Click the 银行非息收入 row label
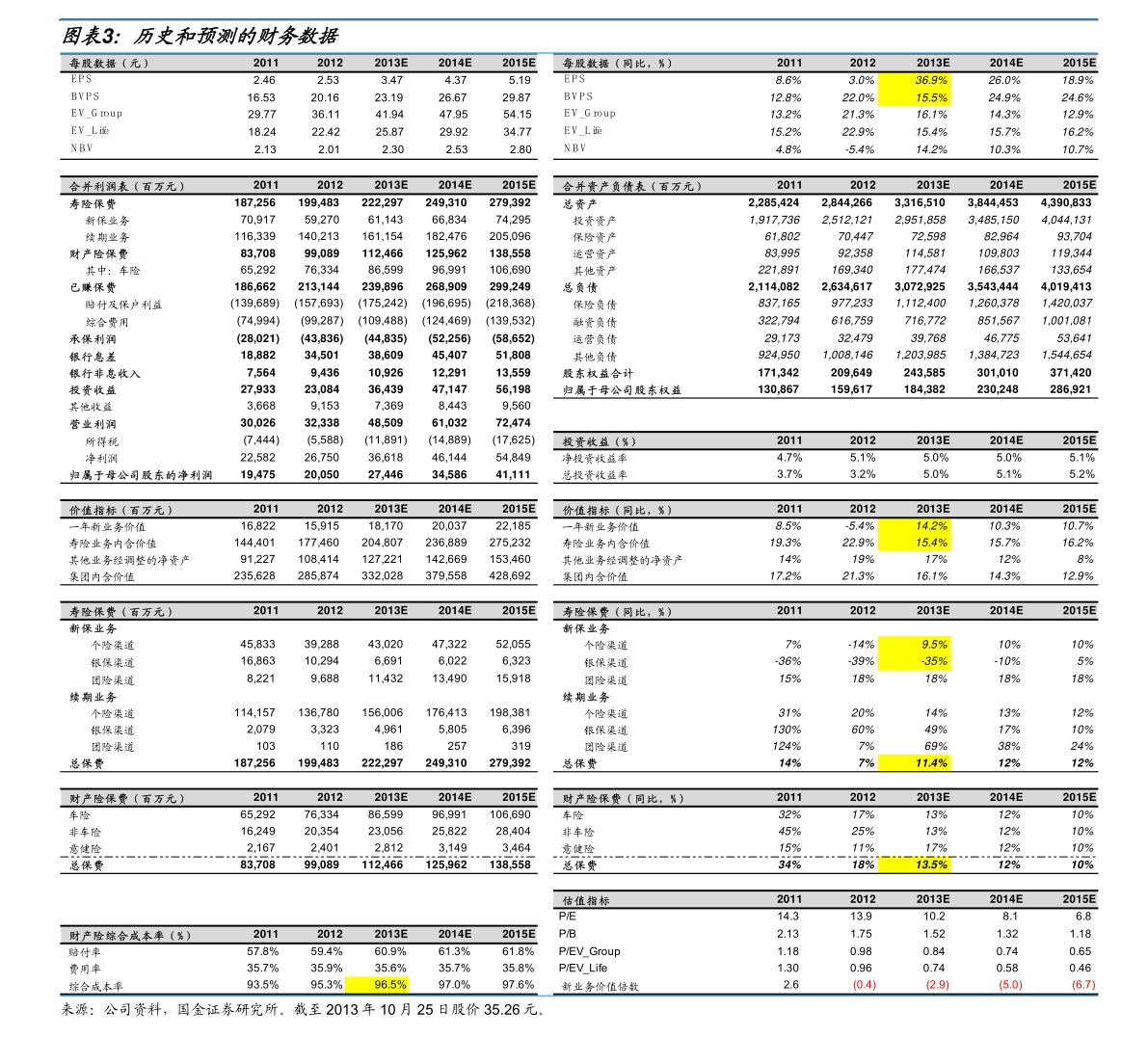The width and height of the screenshot is (1148, 1037). (x=105, y=373)
